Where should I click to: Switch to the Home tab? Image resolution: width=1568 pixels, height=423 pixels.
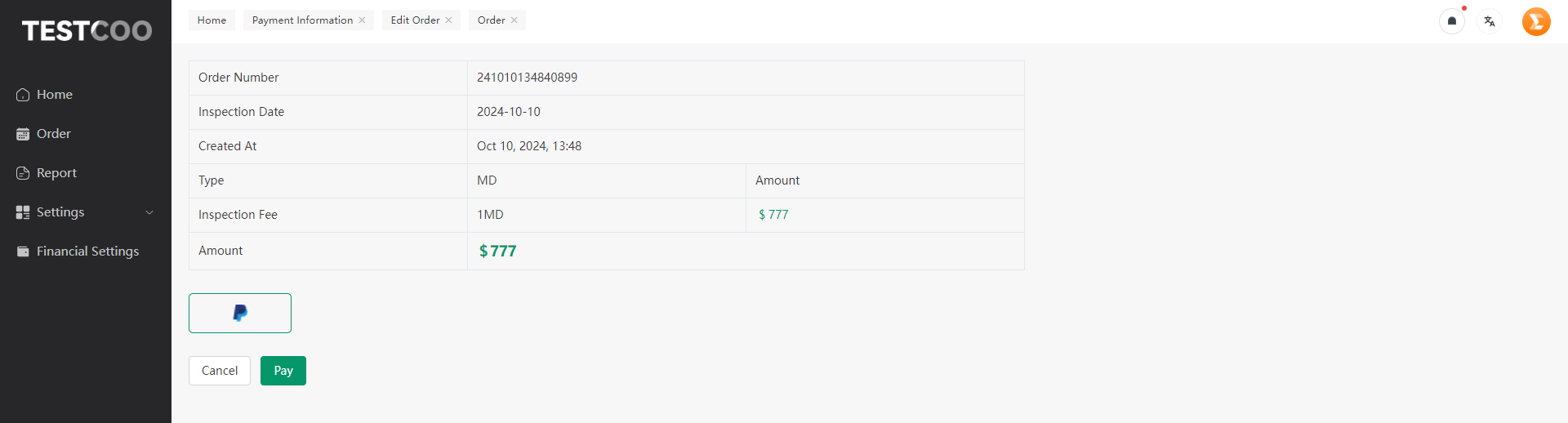(212, 20)
